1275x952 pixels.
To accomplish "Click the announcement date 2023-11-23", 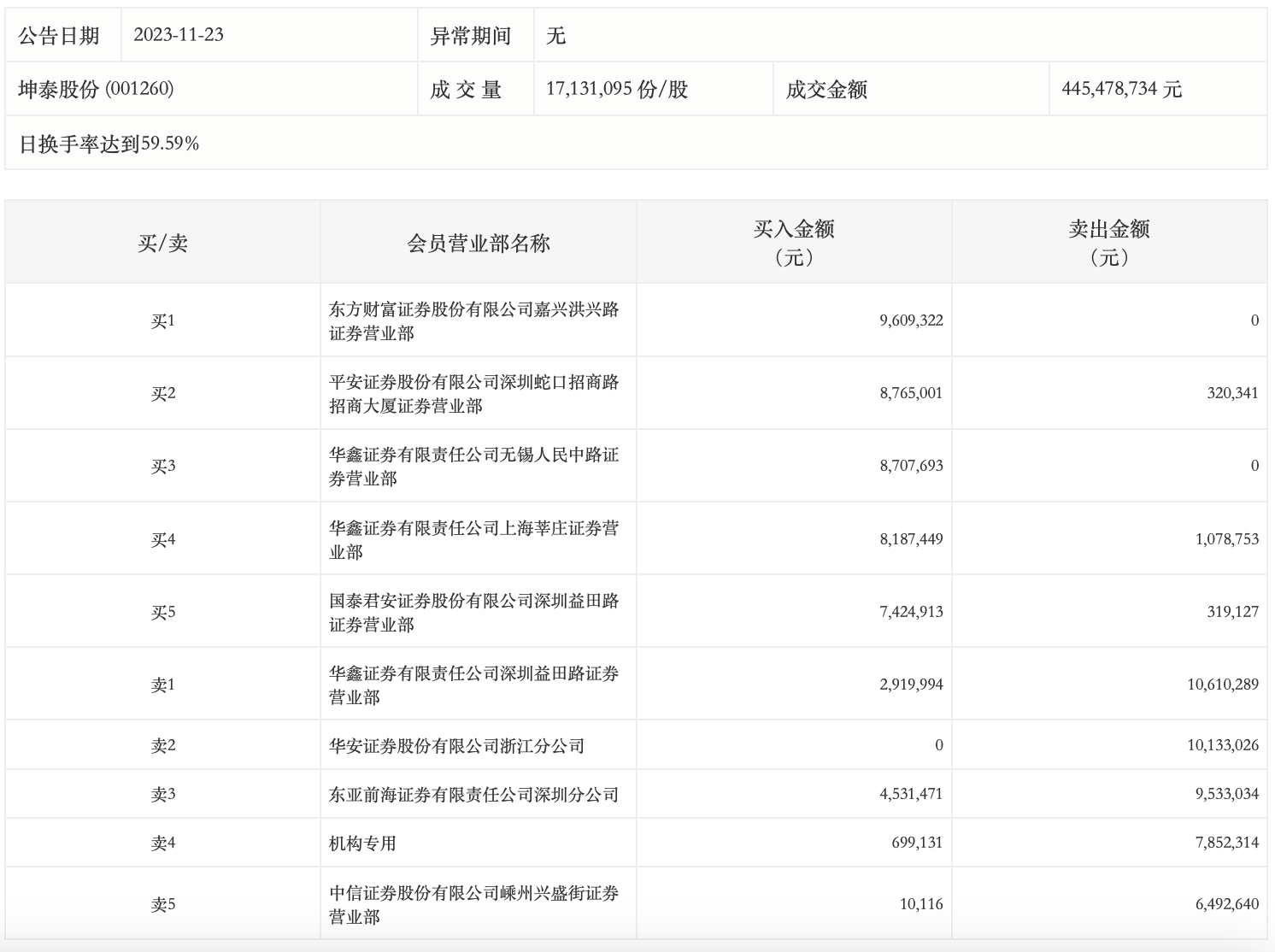I will pos(179,35).
